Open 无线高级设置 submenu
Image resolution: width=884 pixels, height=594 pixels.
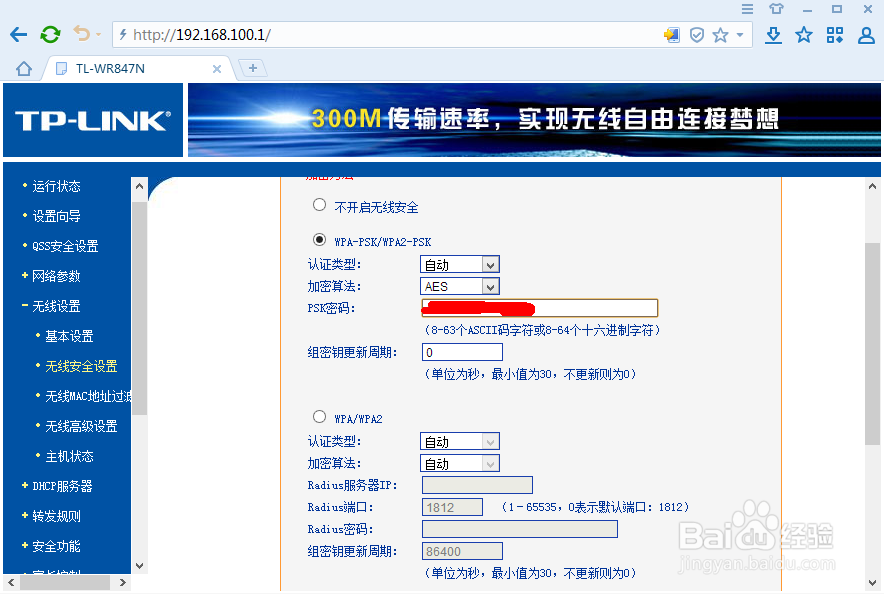pyautogui.click(x=81, y=426)
